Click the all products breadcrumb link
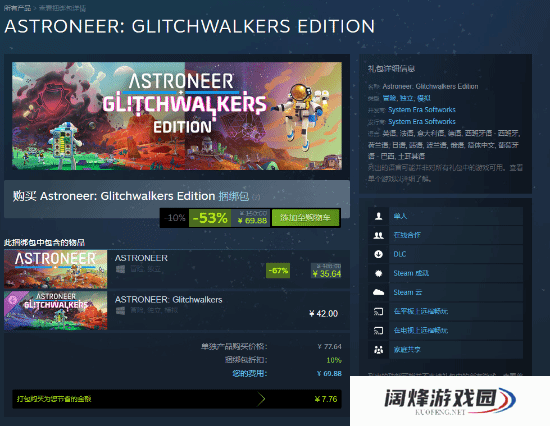Image resolution: width=550 pixels, height=426 pixels. point(17,8)
